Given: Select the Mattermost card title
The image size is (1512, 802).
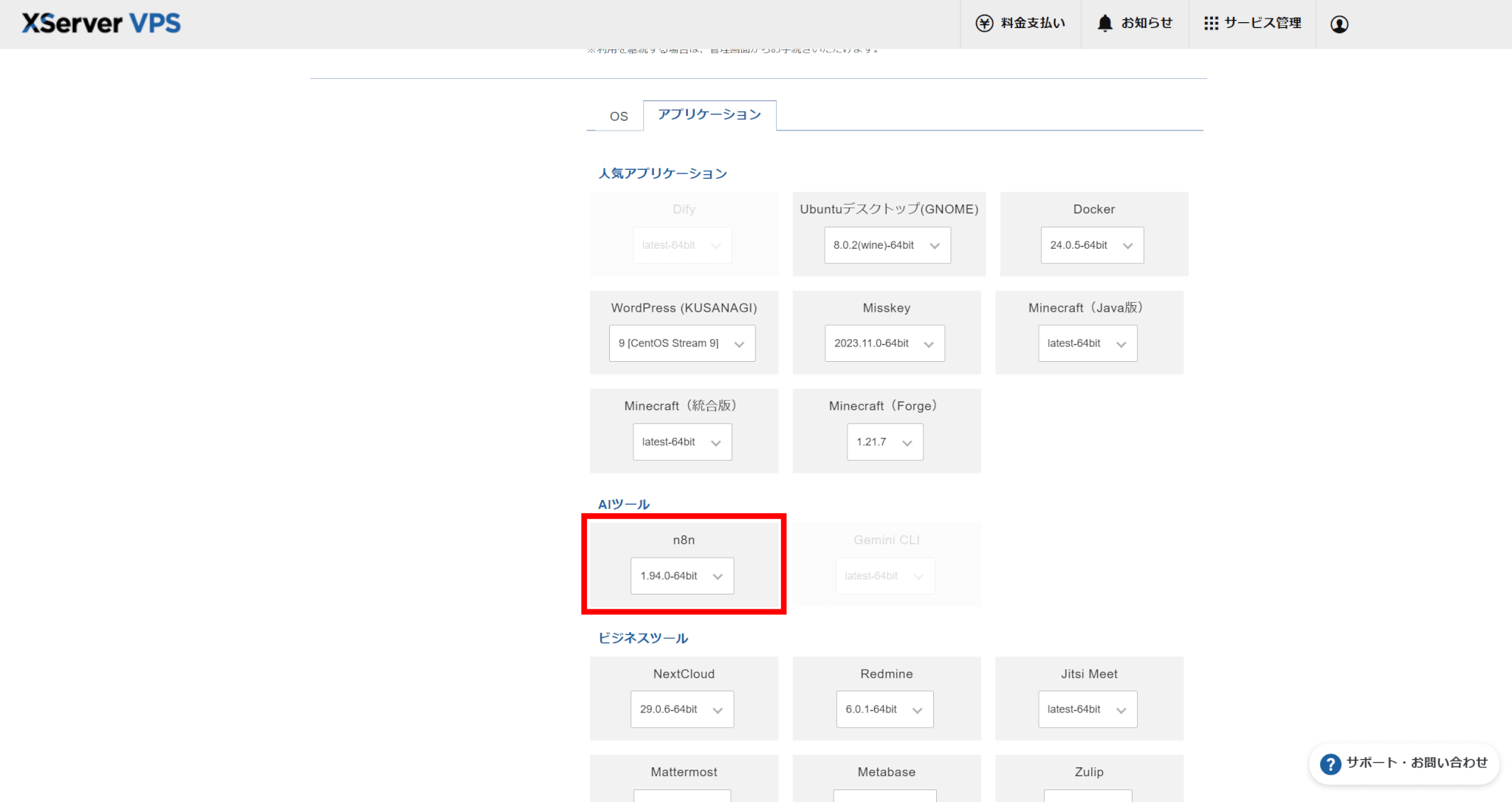Looking at the screenshot, I should coord(684,772).
